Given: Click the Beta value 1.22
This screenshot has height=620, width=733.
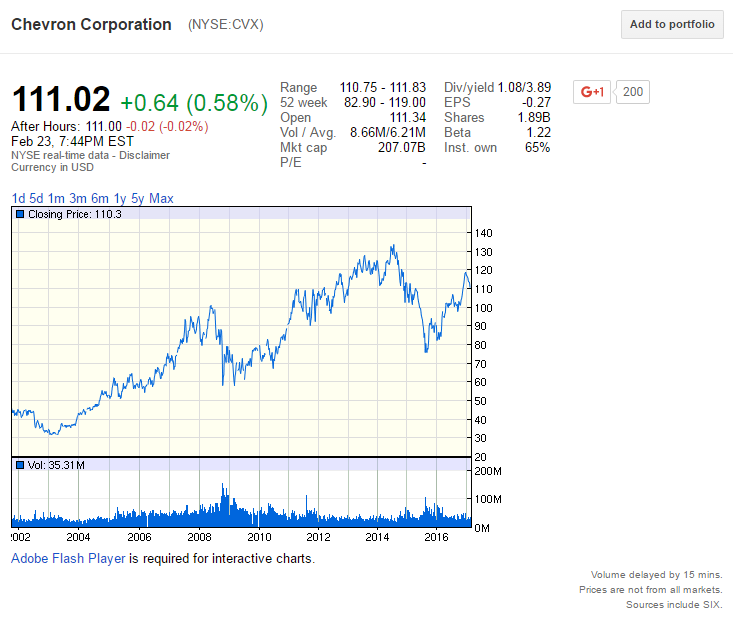Looking at the screenshot, I should click(x=539, y=132).
